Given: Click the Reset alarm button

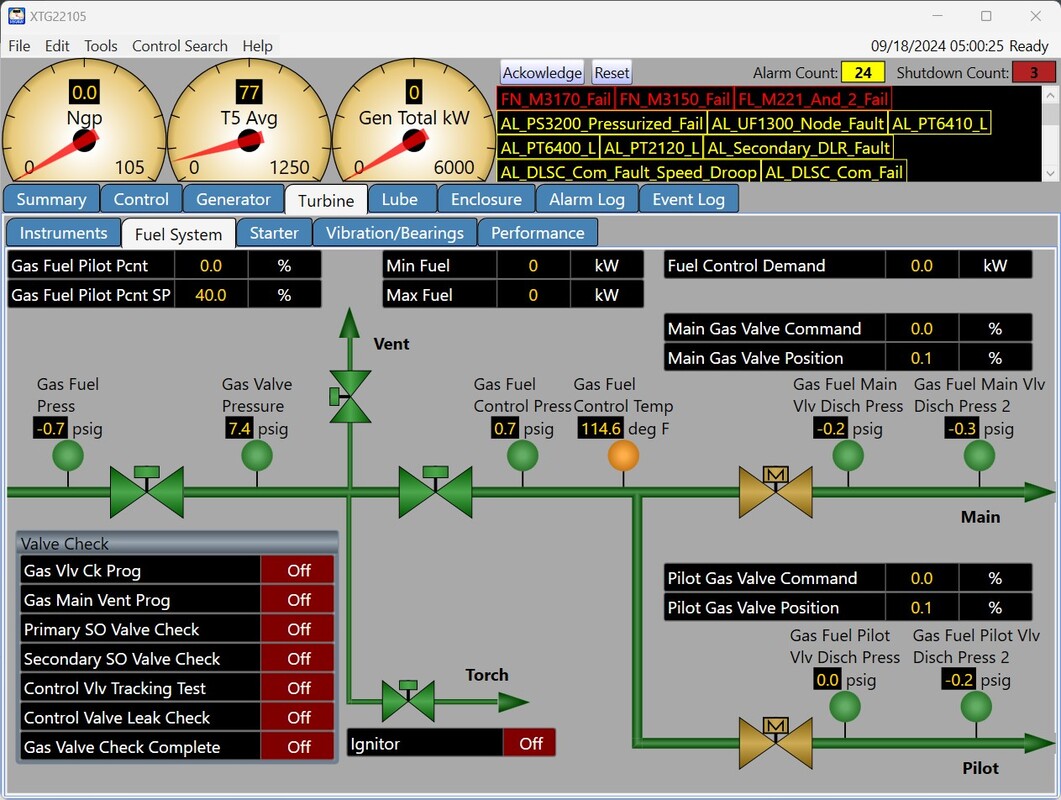Looking at the screenshot, I should click(612, 72).
